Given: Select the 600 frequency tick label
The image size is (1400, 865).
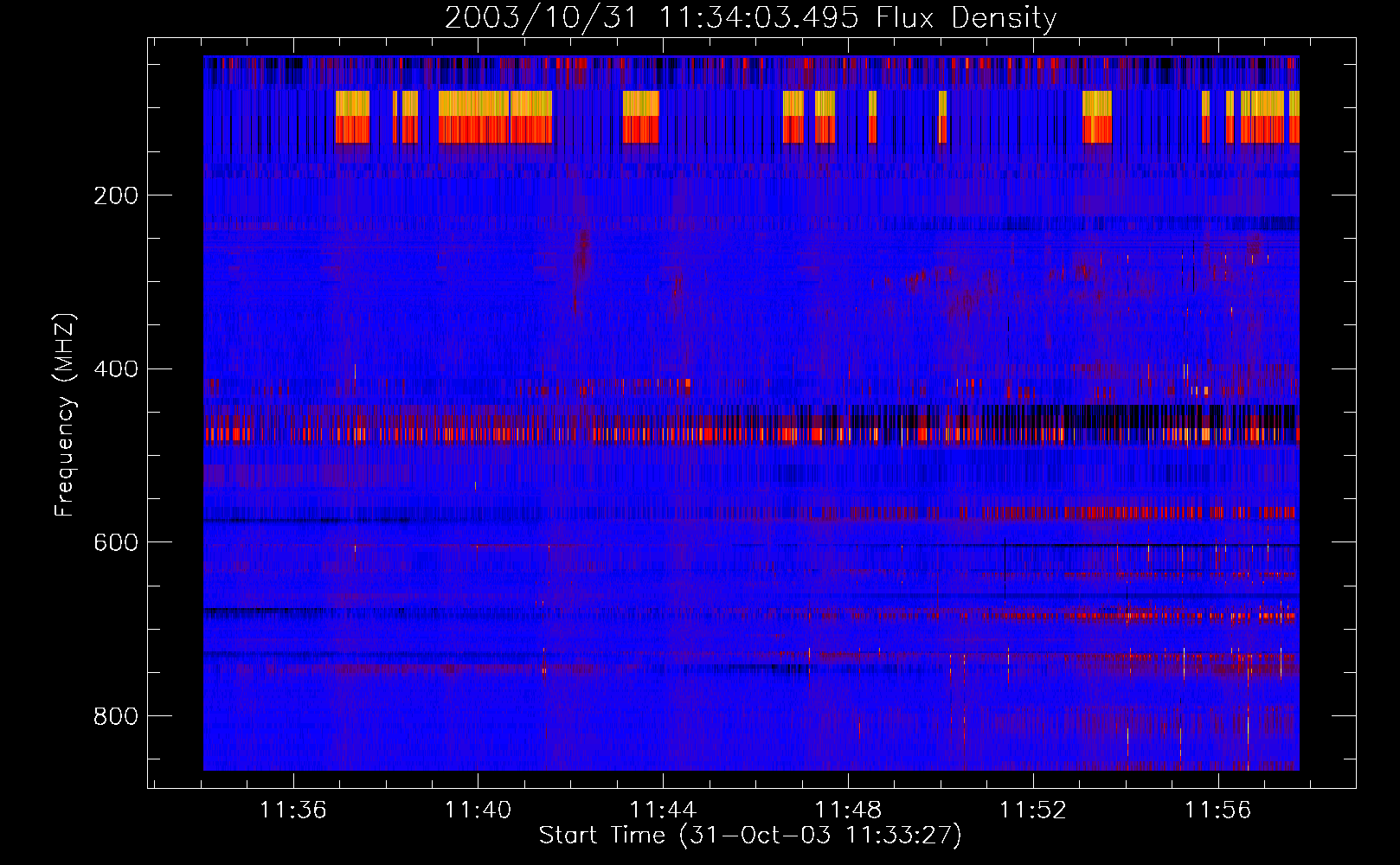Looking at the screenshot, I should [x=116, y=542].
